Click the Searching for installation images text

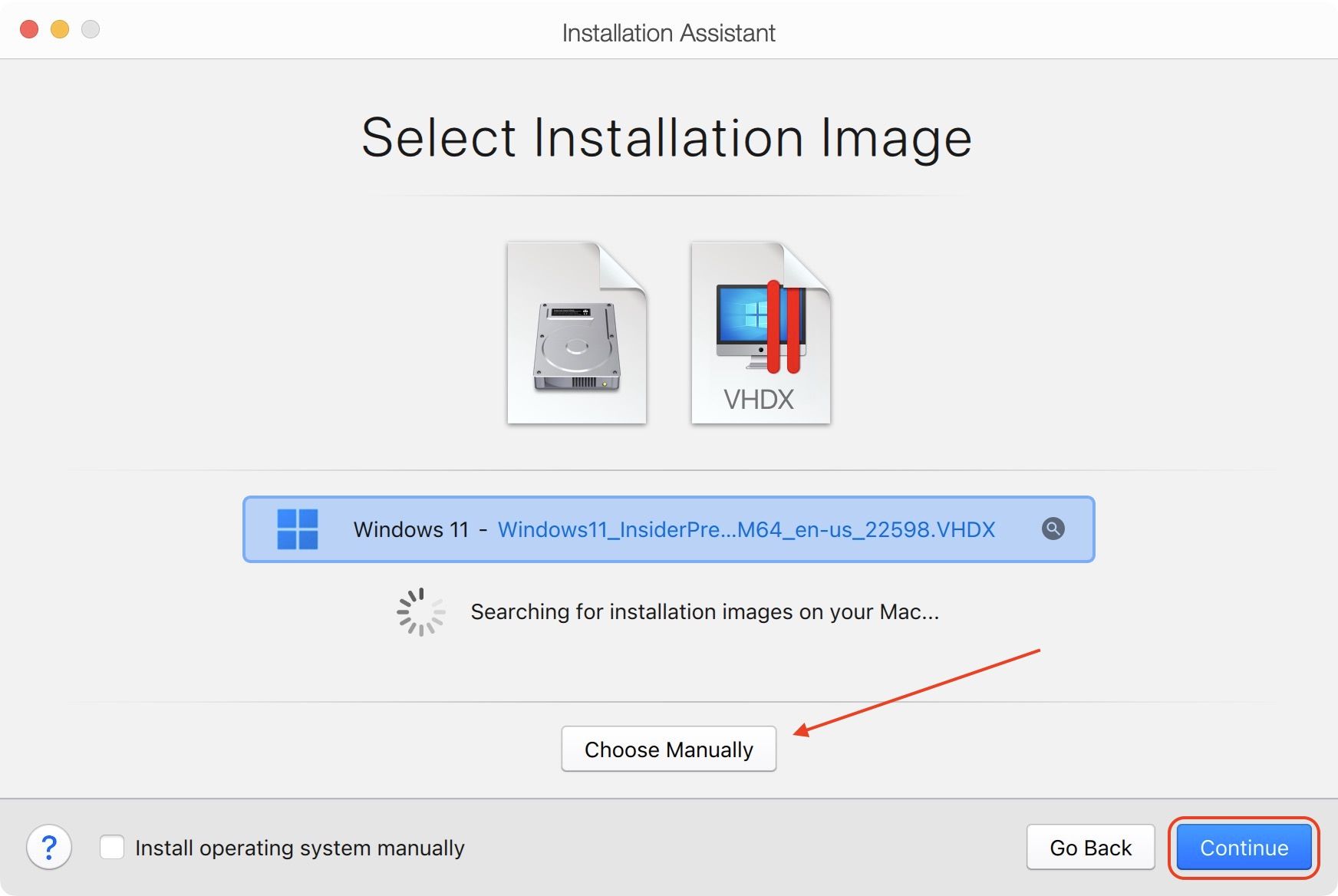705,611
